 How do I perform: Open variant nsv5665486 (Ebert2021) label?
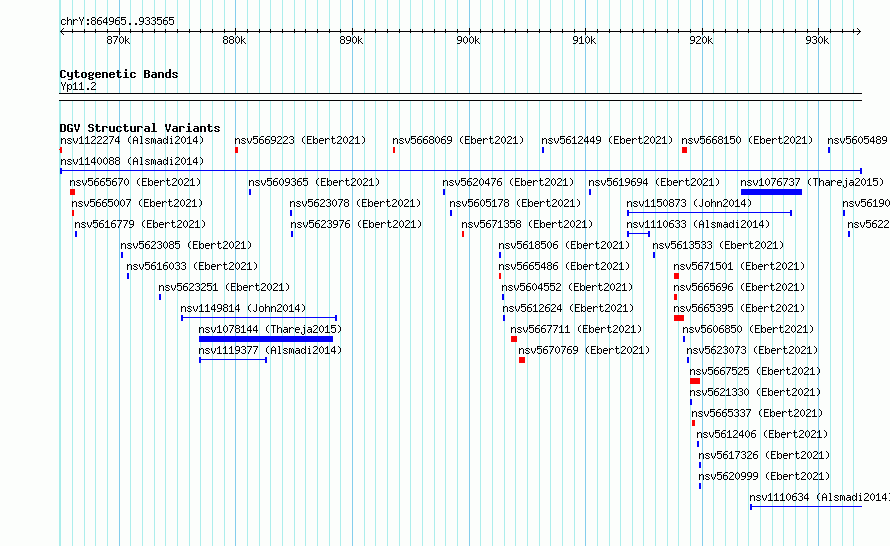564,266
